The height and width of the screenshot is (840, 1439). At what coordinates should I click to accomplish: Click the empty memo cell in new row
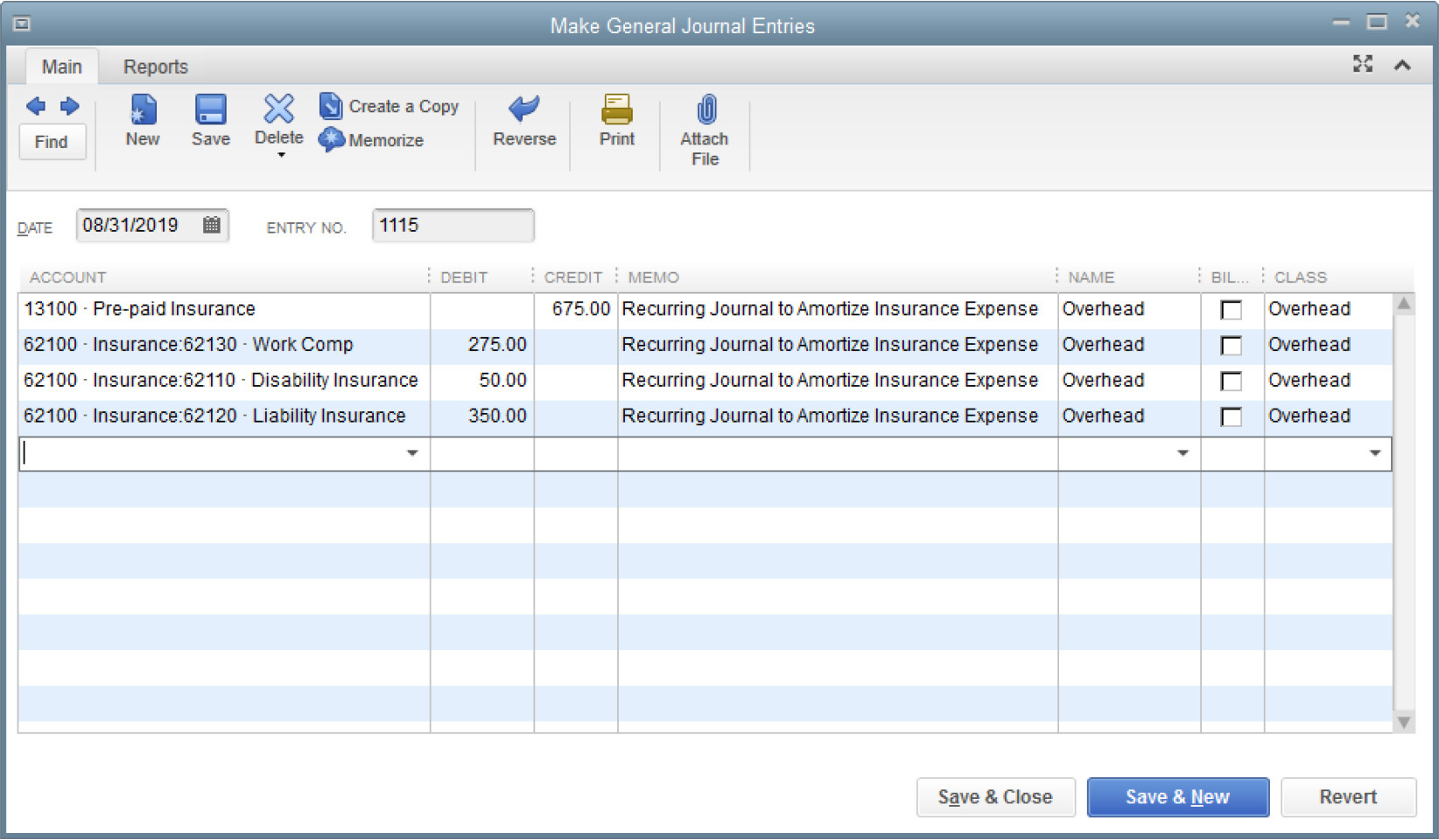[x=838, y=453]
